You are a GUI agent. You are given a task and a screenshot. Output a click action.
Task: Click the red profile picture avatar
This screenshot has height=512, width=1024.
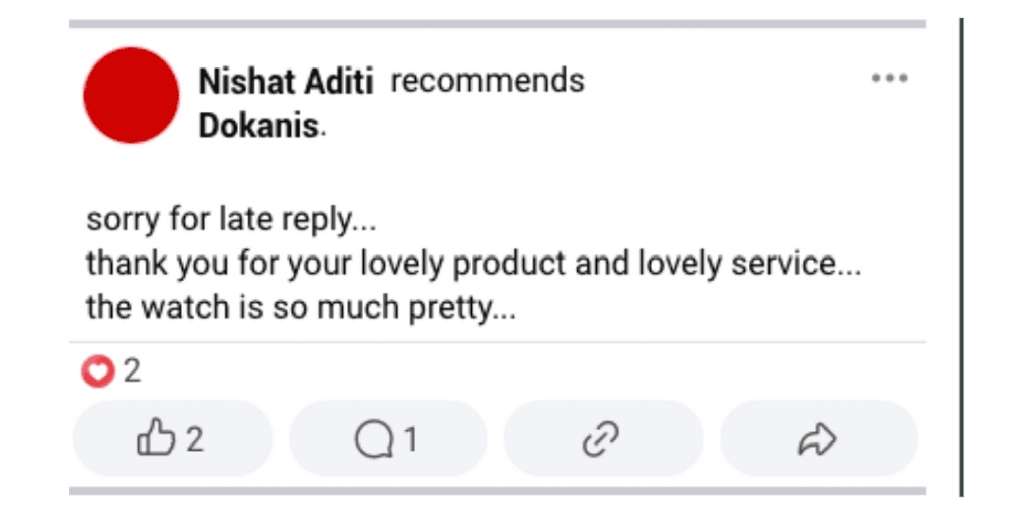pos(131,95)
